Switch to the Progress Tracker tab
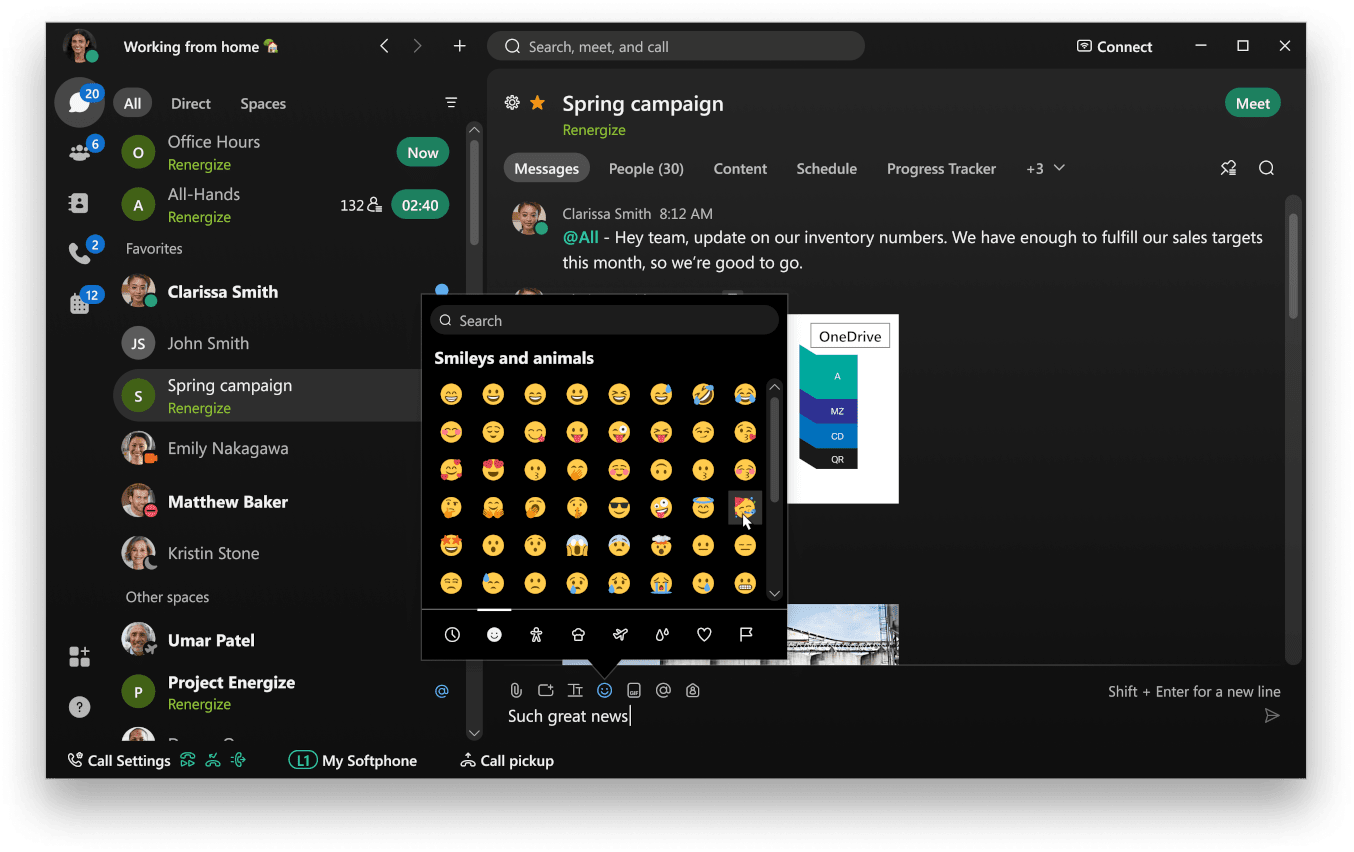Viewport: 1354px width, 852px height. [941, 168]
